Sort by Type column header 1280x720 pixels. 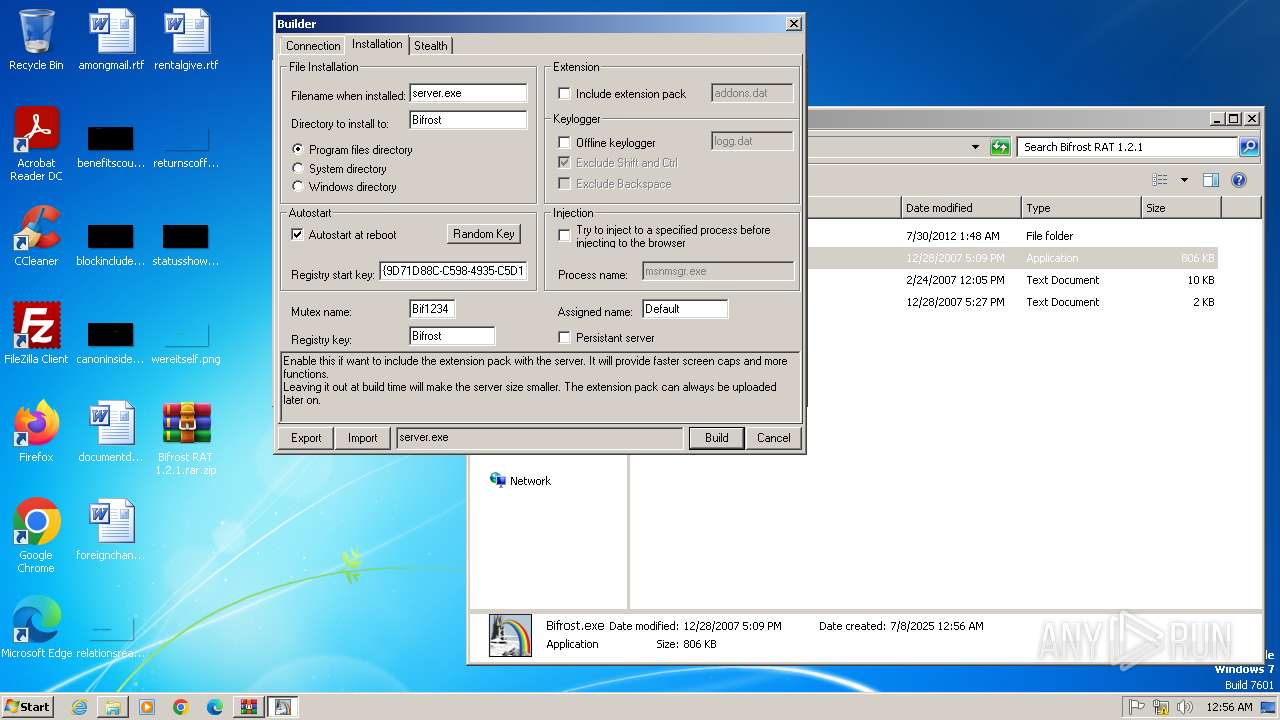[x=1081, y=208]
